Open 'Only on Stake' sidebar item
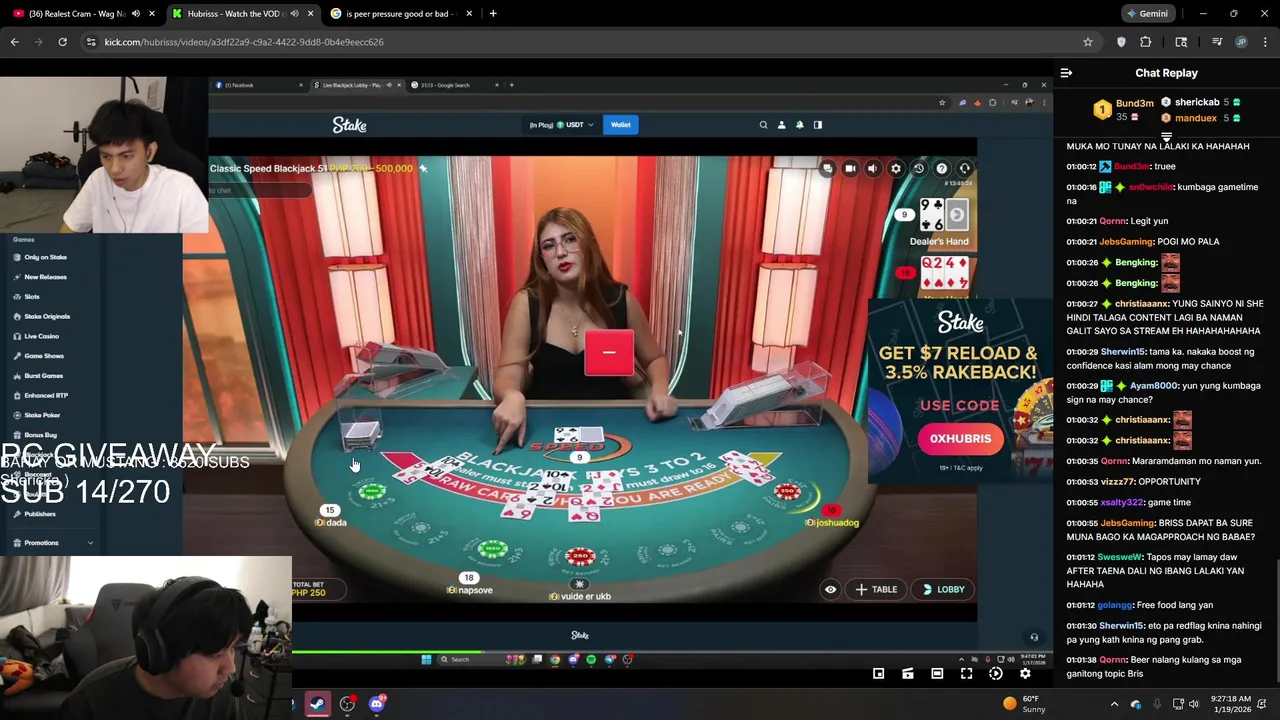 pyautogui.click(x=45, y=257)
